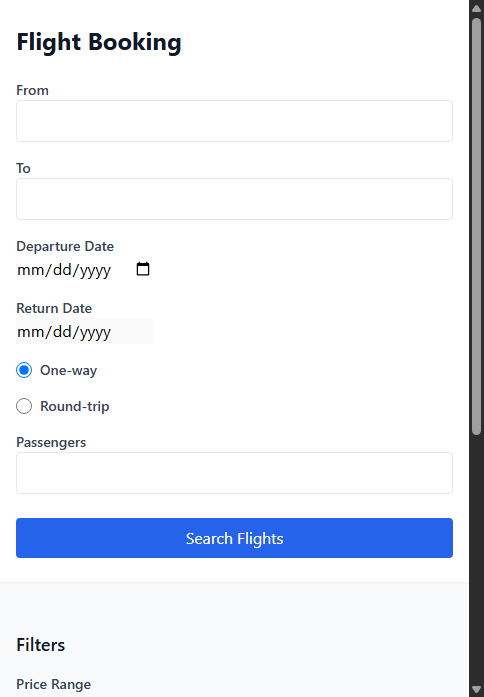Click the Filters section heading
Screen dimensions: 484x697
tap(40, 645)
